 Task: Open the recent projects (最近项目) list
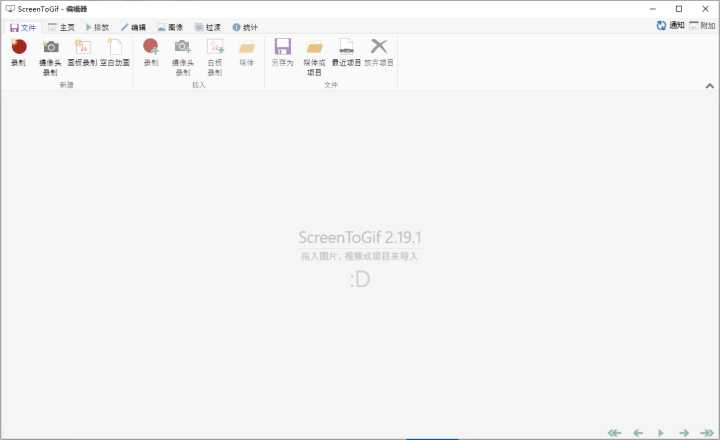pyautogui.click(x=346, y=53)
